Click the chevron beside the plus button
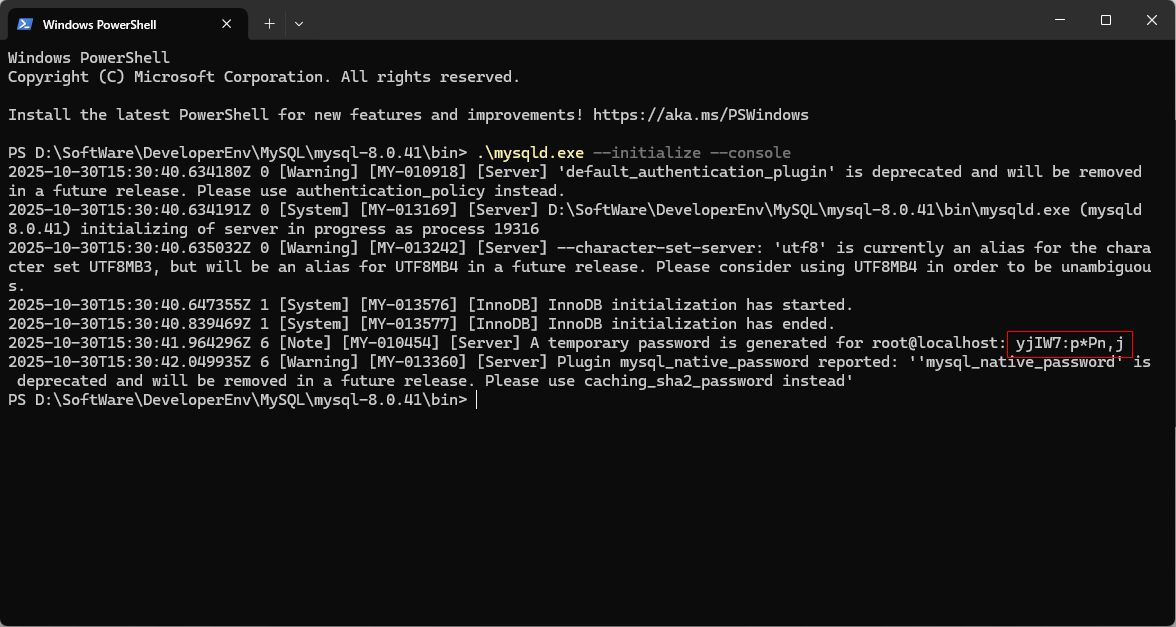This screenshot has height=627, width=1176. pos(299,23)
